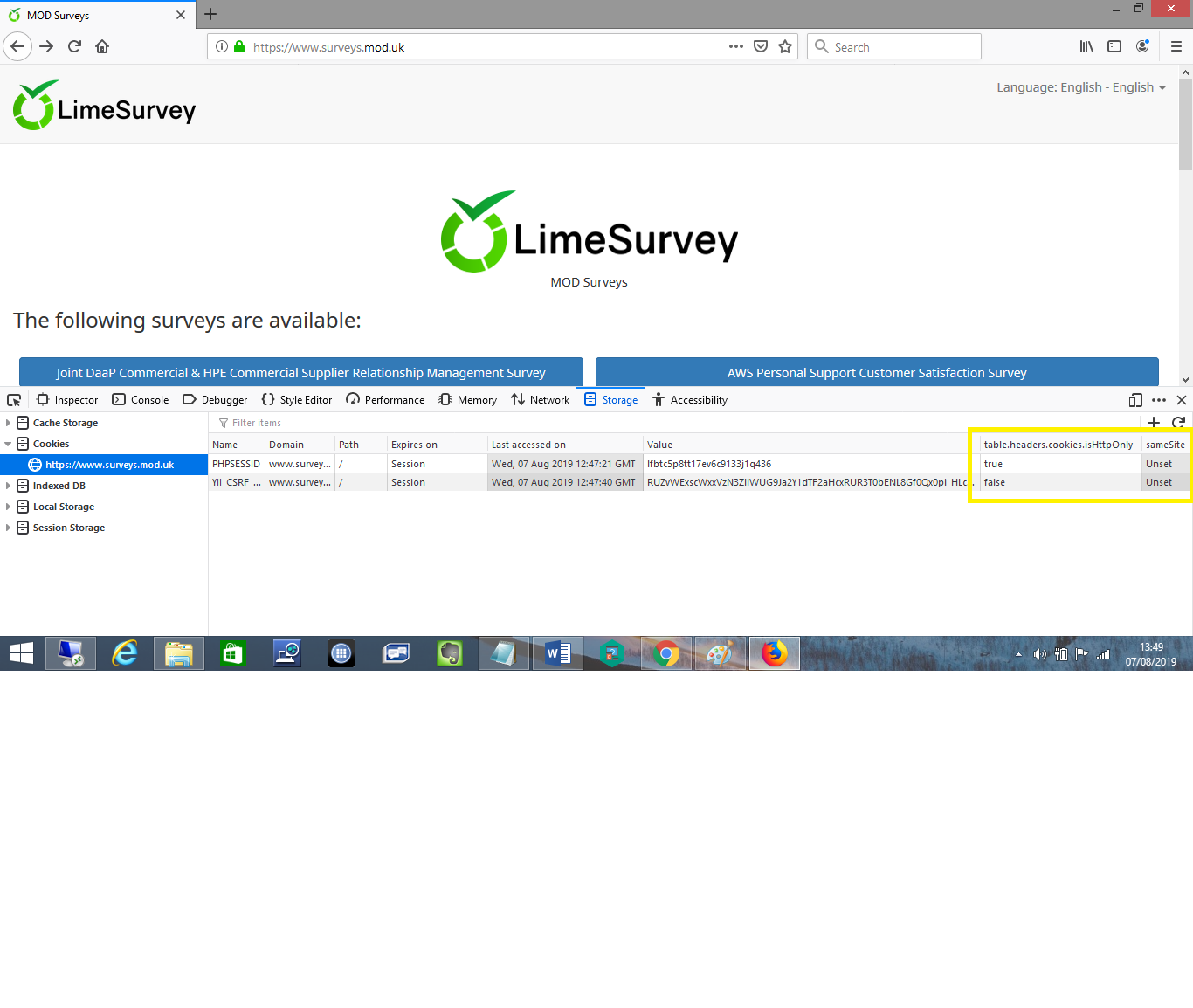This screenshot has width=1193, height=1008.
Task: Open the Windows Start menu
Action: (x=22, y=653)
